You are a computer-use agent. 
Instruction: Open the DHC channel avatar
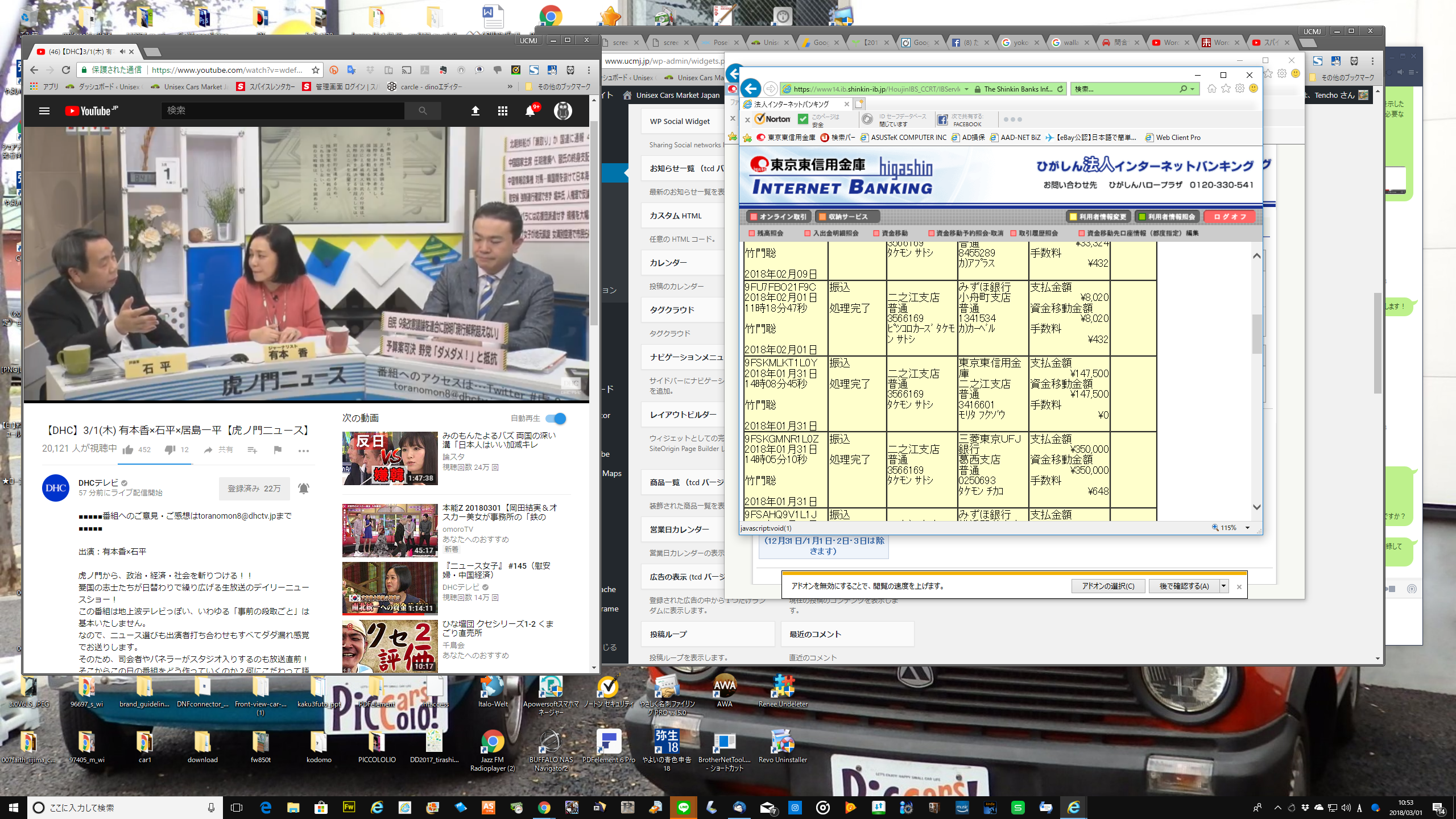click(56, 488)
